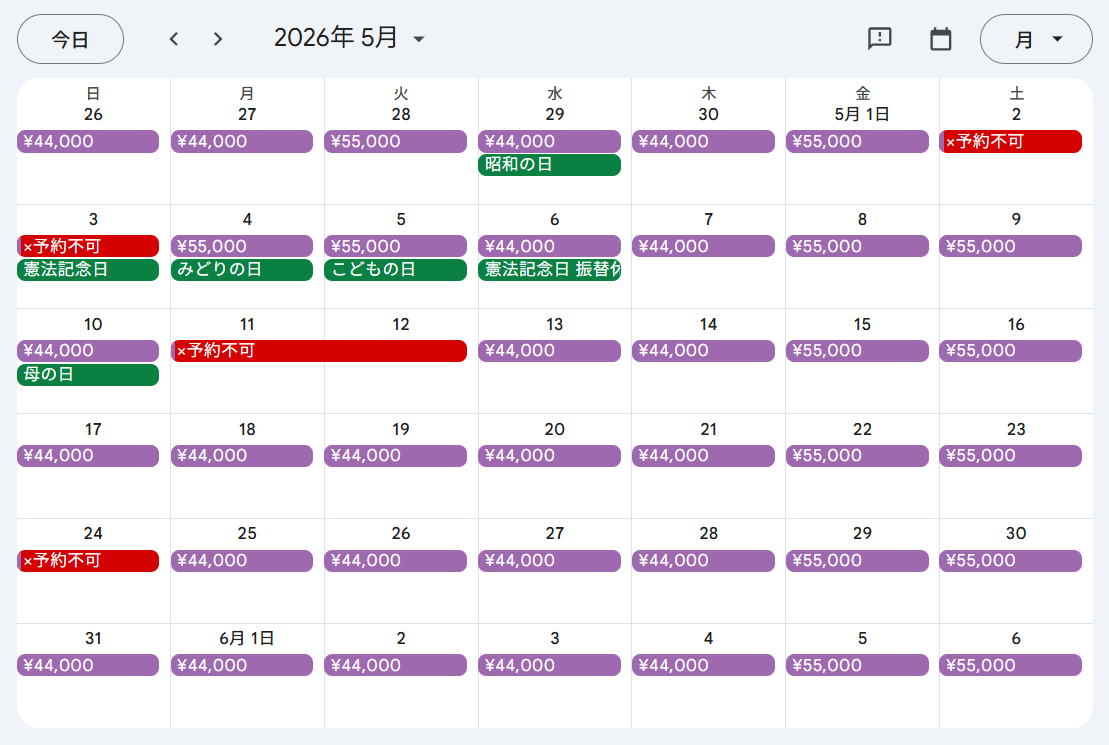This screenshot has width=1109, height=745.
Task: Open the feedback speech bubble icon
Action: 879,39
